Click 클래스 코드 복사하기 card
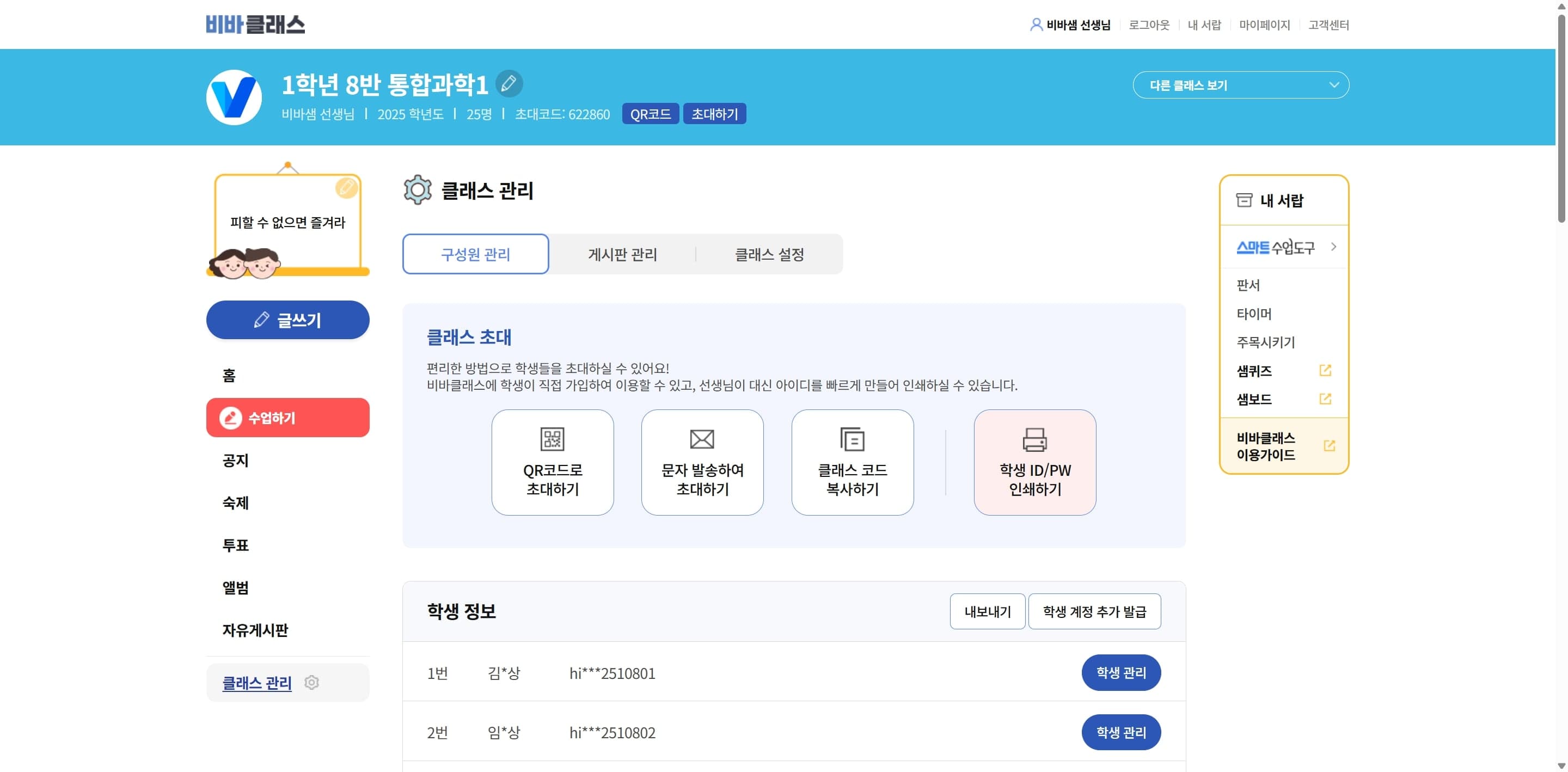Image resolution: width=1568 pixels, height=772 pixels. pyautogui.click(x=852, y=462)
